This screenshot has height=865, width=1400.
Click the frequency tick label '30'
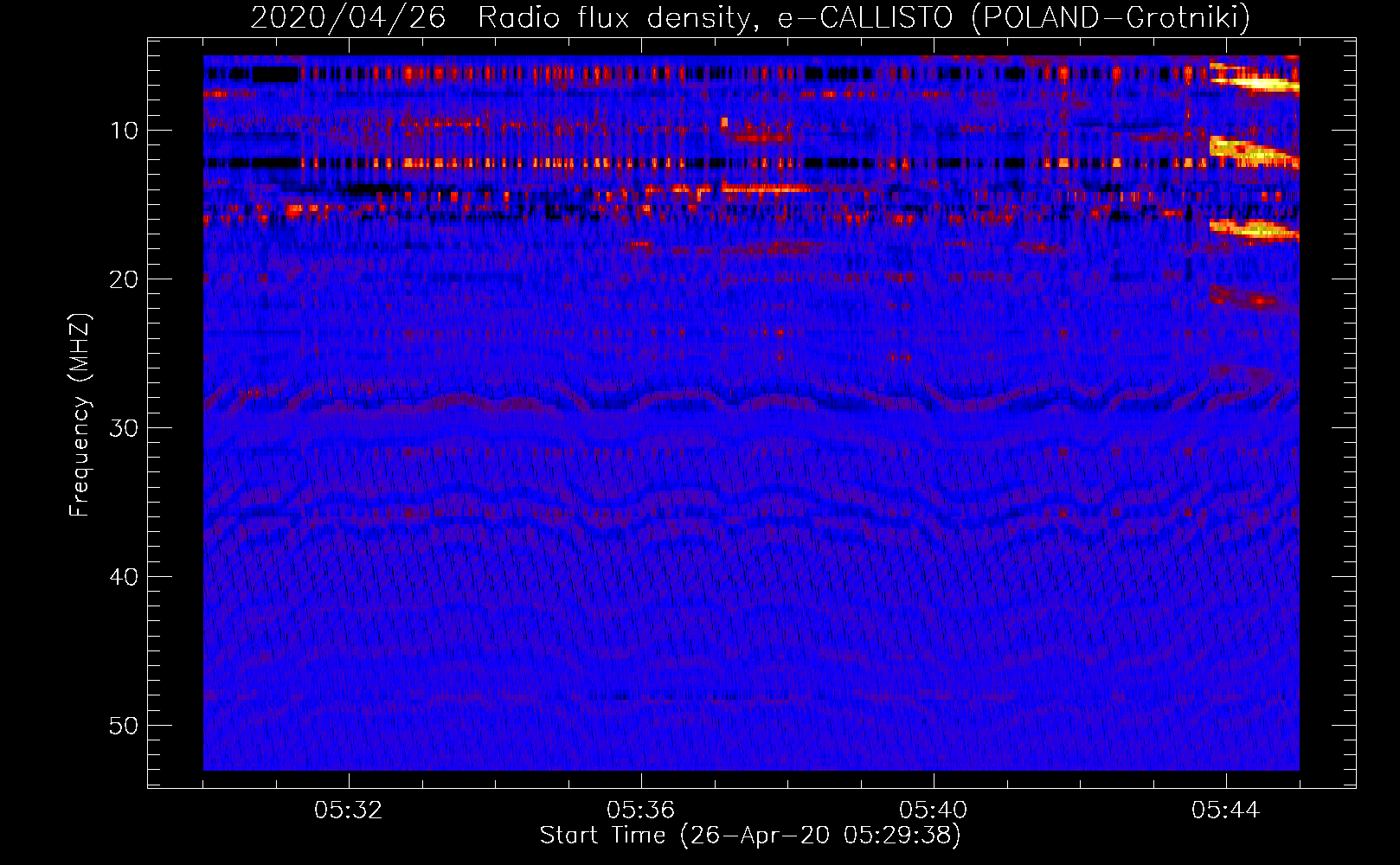click(x=125, y=428)
